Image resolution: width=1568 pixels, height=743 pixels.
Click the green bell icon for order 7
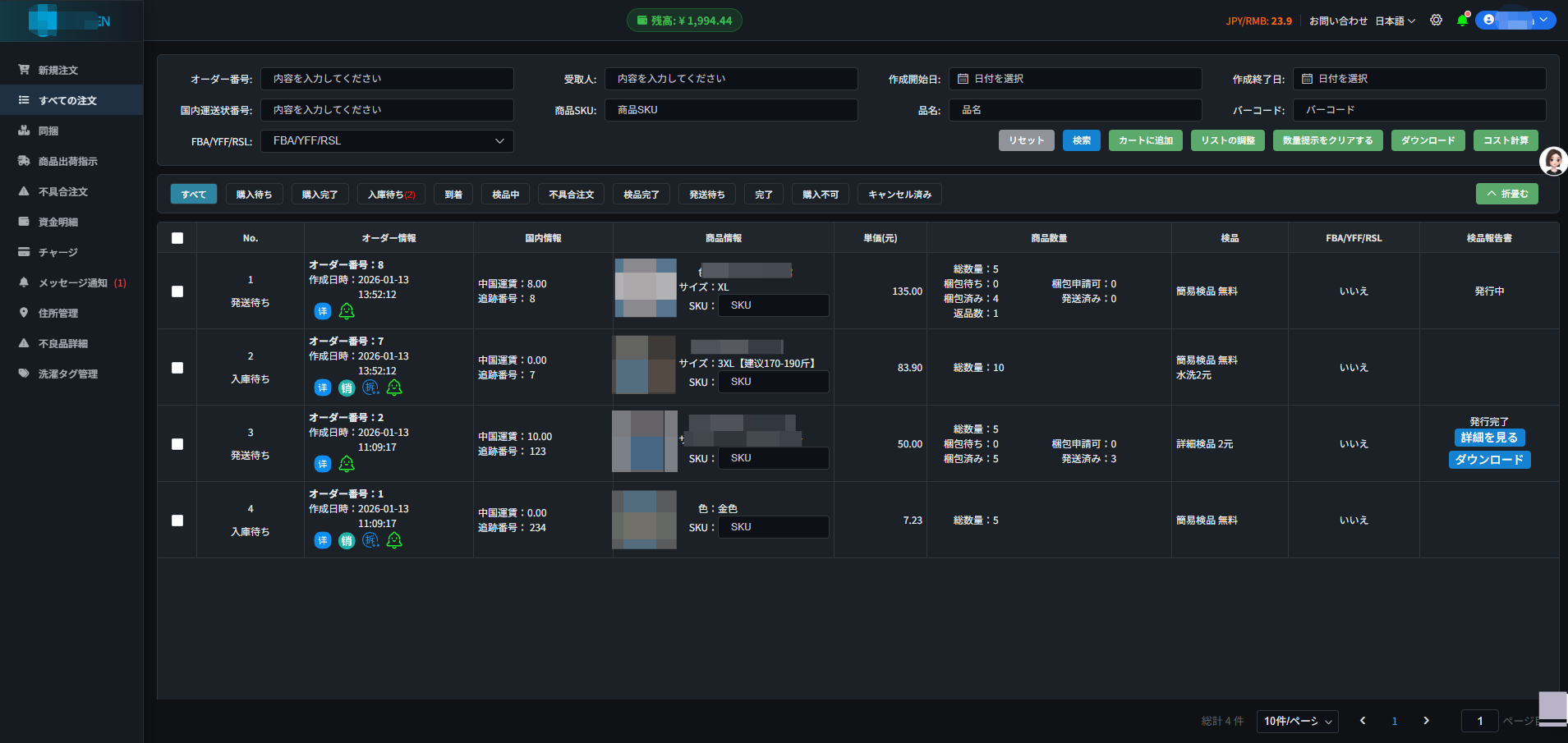[394, 388]
